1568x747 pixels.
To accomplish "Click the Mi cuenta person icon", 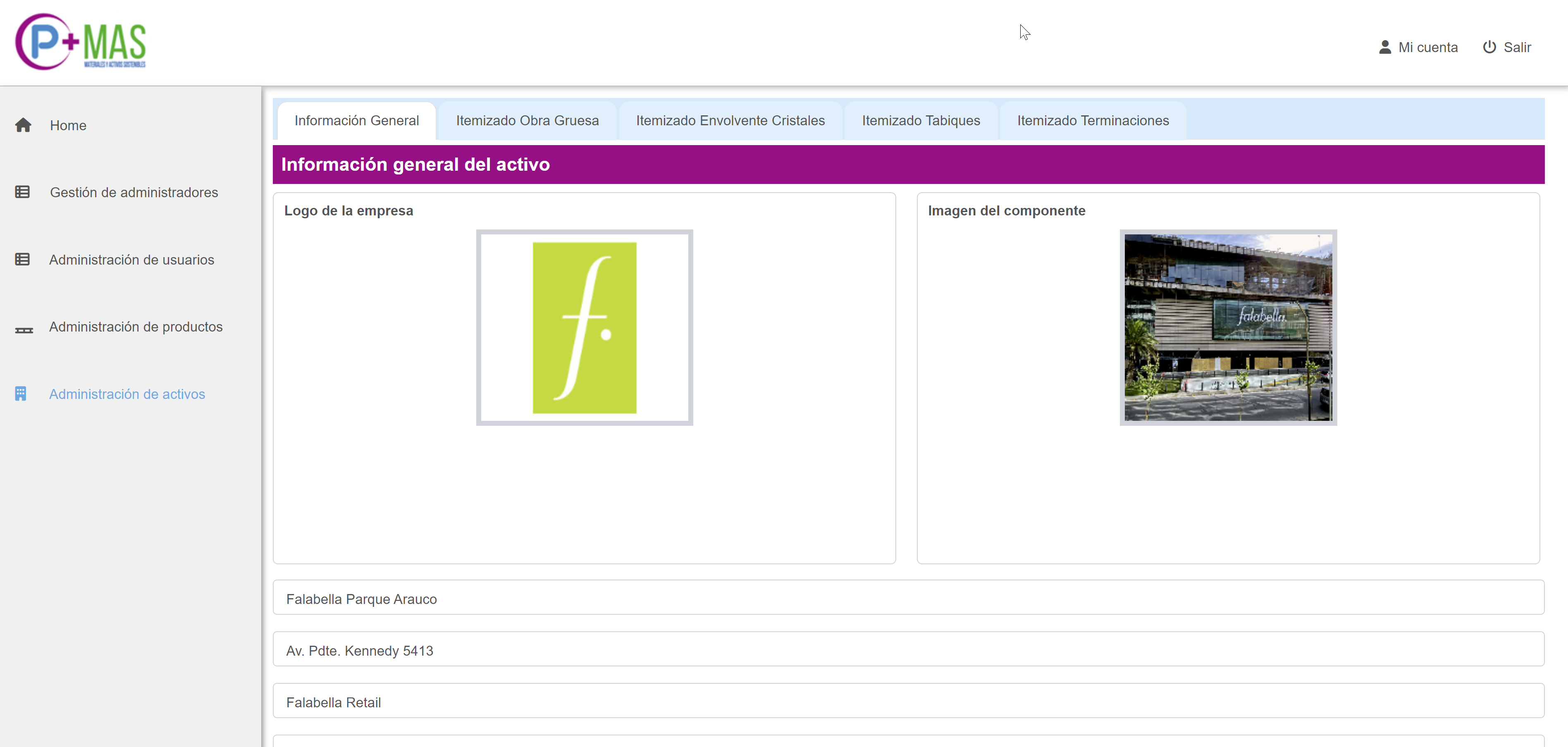I will [x=1385, y=47].
